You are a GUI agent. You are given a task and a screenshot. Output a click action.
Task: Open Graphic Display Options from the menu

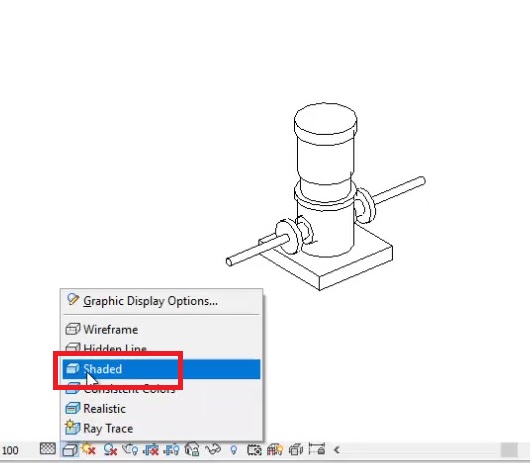point(161,301)
